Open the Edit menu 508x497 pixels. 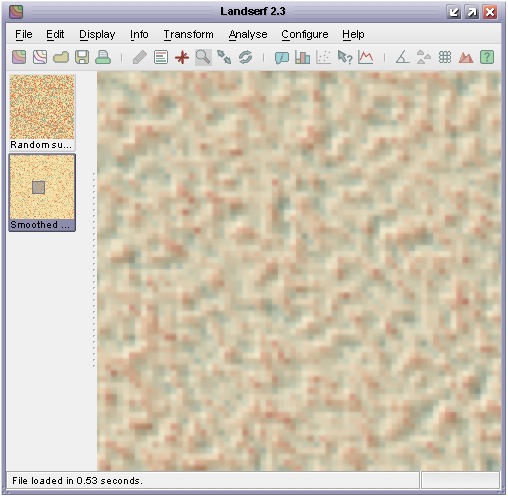(55, 34)
